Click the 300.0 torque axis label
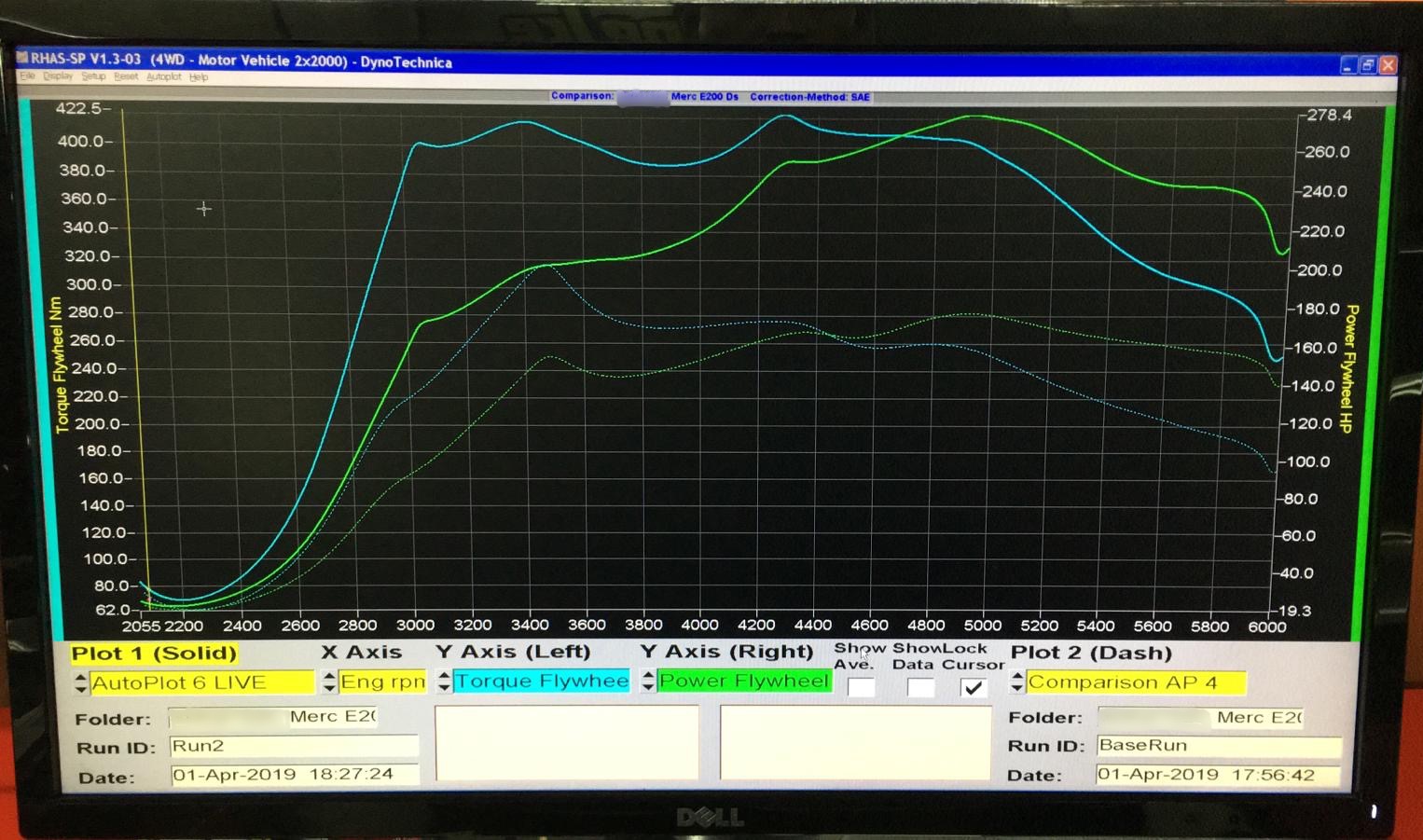 88,284
